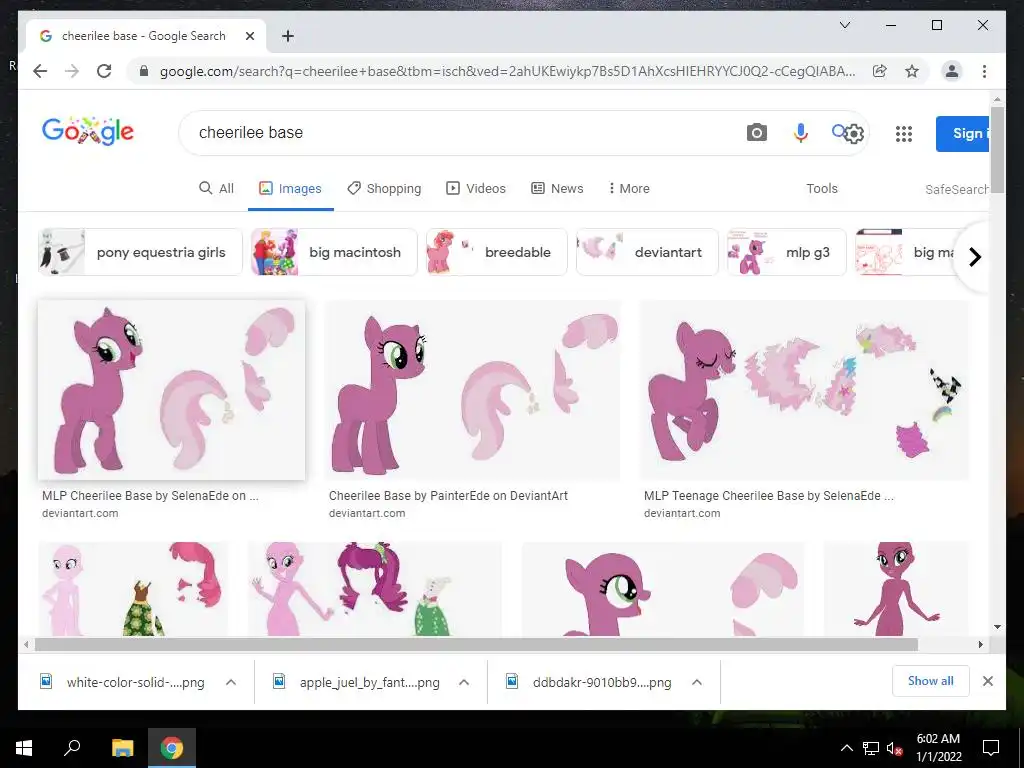
Task: Select the big macintosh suggestion chip
Action: click(334, 252)
